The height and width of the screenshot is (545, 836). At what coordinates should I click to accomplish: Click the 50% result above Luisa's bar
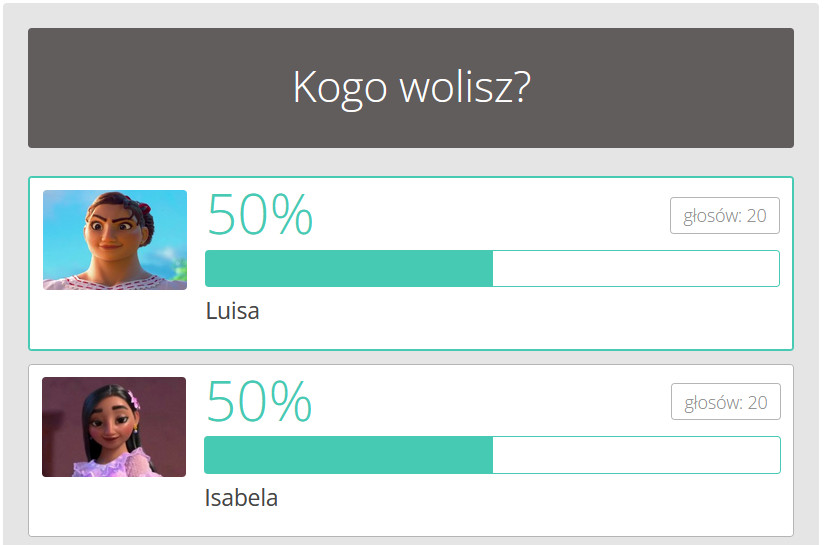pyautogui.click(x=259, y=215)
